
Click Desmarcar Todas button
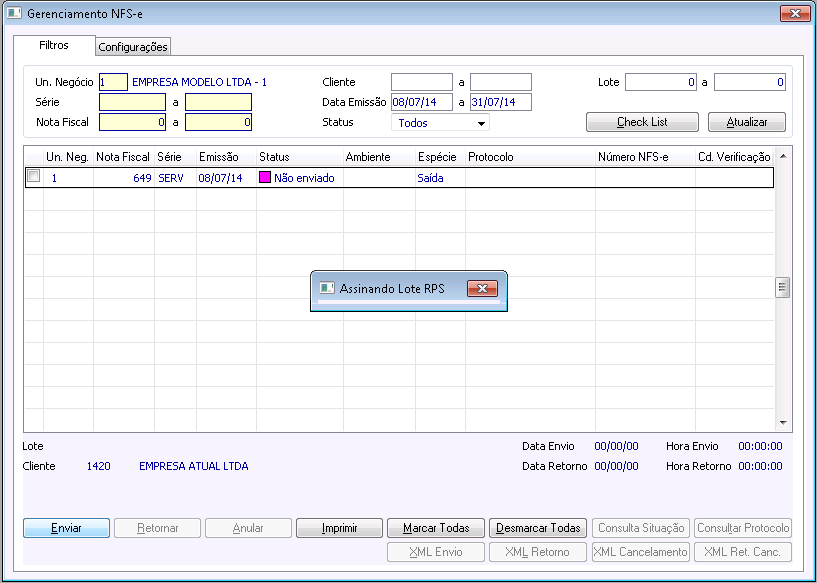tap(538, 528)
